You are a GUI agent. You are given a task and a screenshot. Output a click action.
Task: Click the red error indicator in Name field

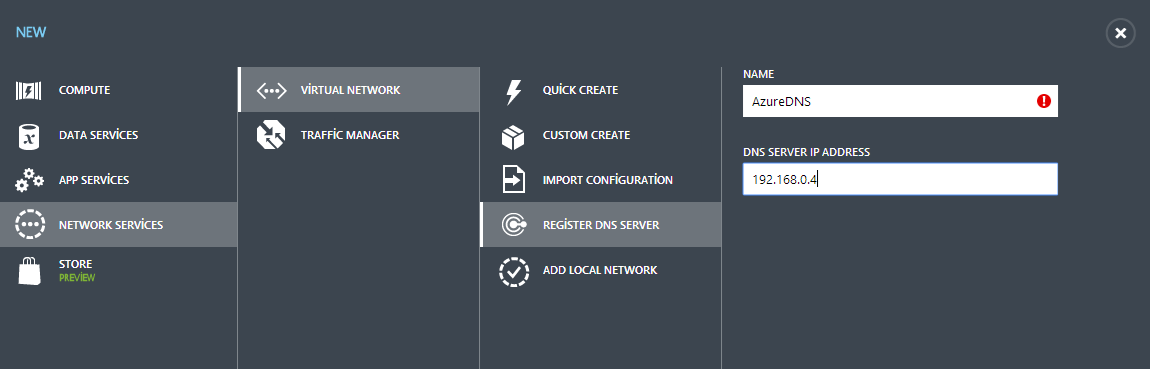(x=1044, y=101)
